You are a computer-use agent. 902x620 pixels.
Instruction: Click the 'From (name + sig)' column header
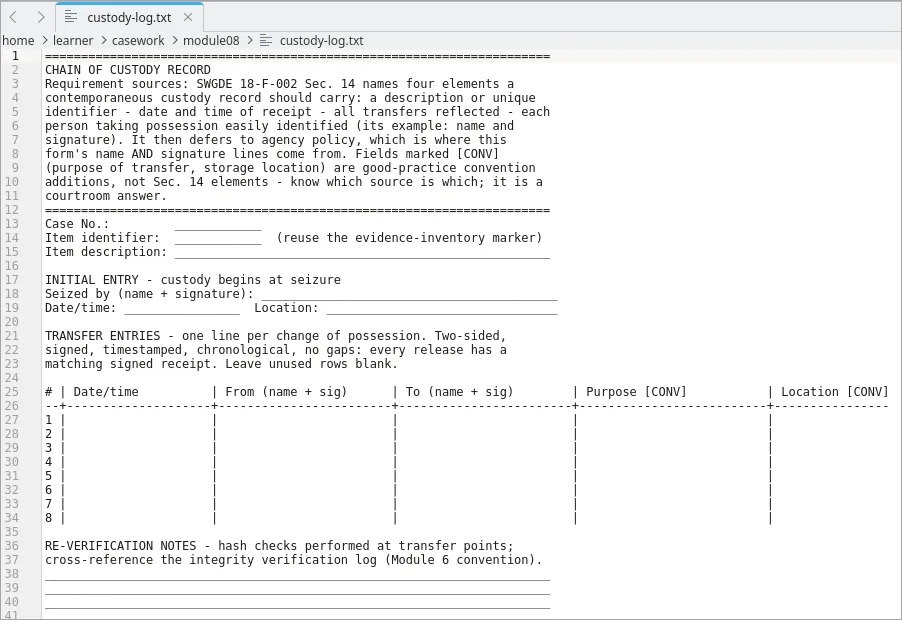[286, 392]
